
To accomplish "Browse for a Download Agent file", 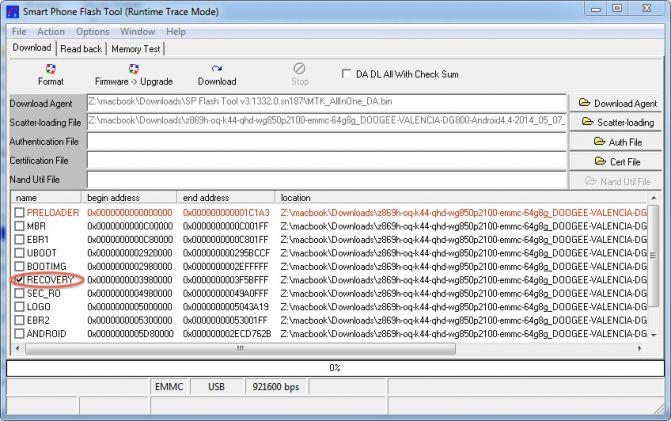I will [x=617, y=103].
